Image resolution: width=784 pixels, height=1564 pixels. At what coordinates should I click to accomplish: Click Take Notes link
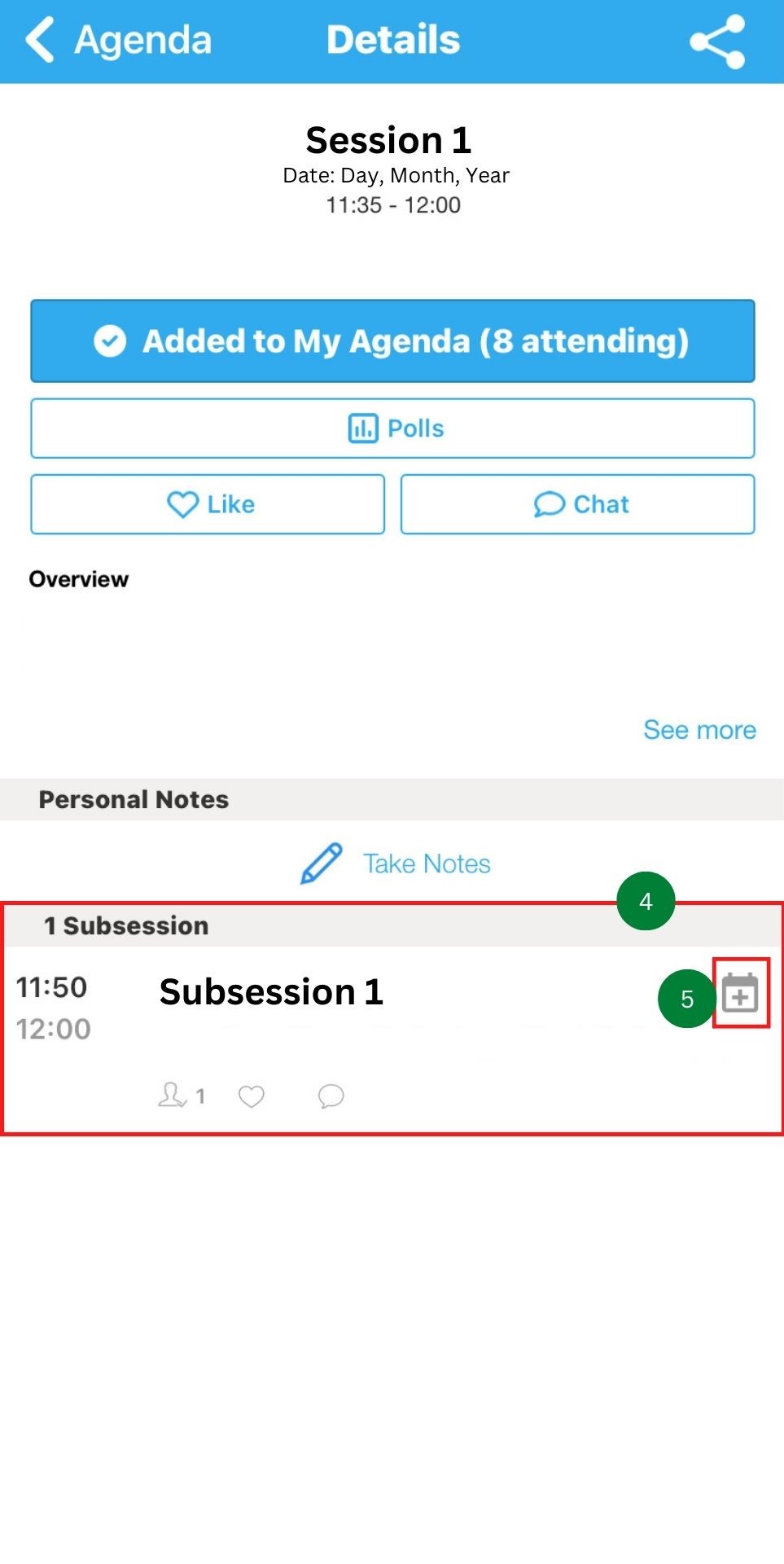coord(427,863)
